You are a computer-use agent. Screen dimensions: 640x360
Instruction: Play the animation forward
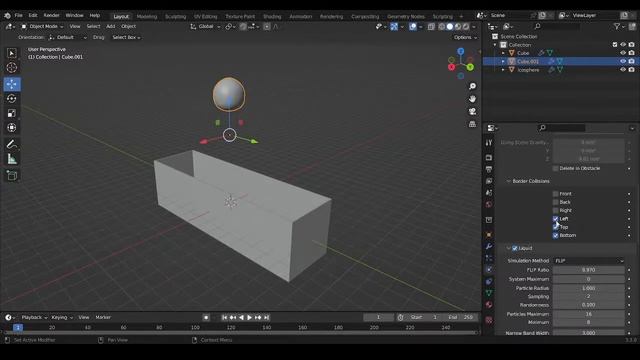coord(249,317)
